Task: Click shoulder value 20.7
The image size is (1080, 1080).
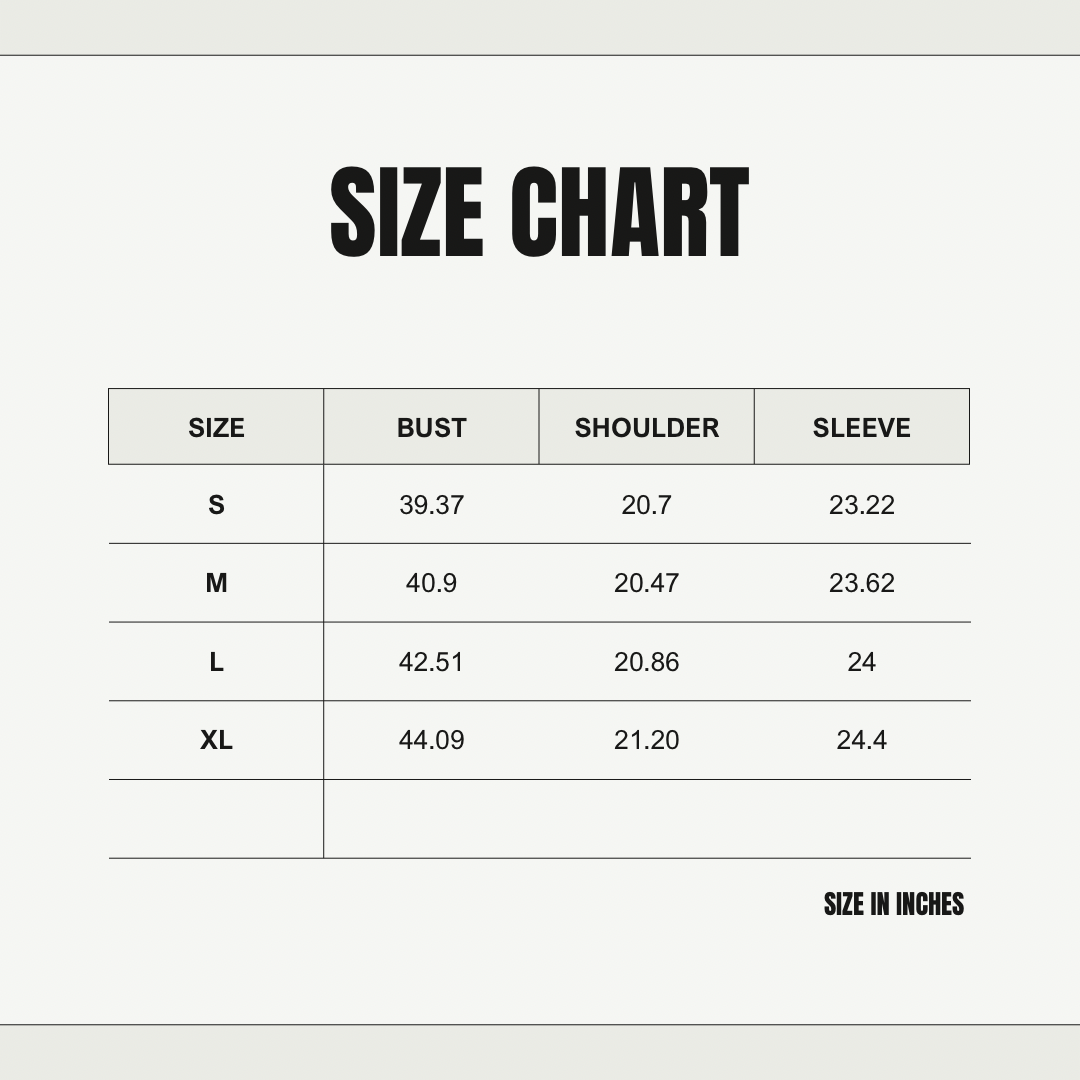Action: [646, 505]
